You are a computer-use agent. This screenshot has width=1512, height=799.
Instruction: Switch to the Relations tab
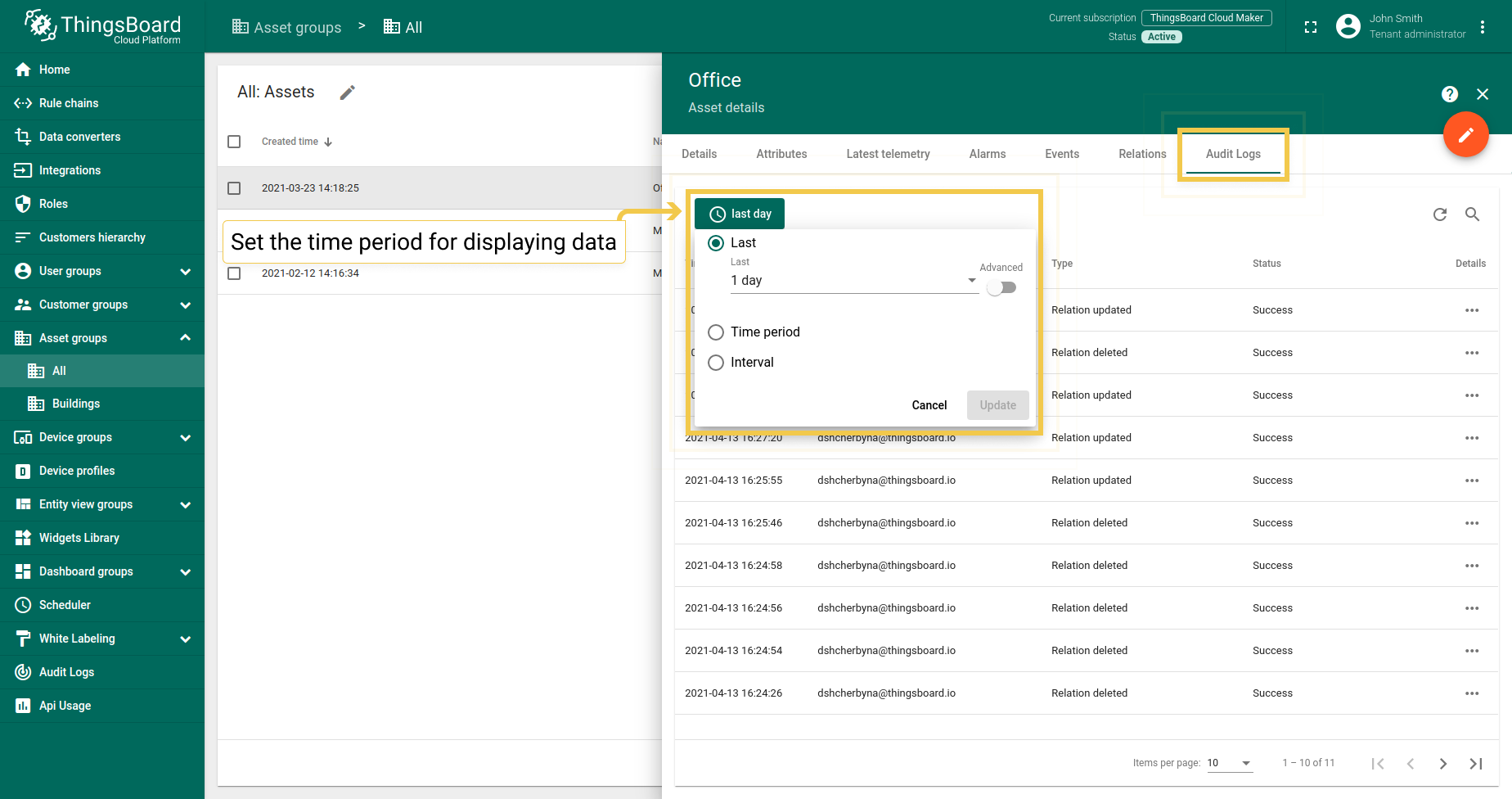coord(1142,154)
